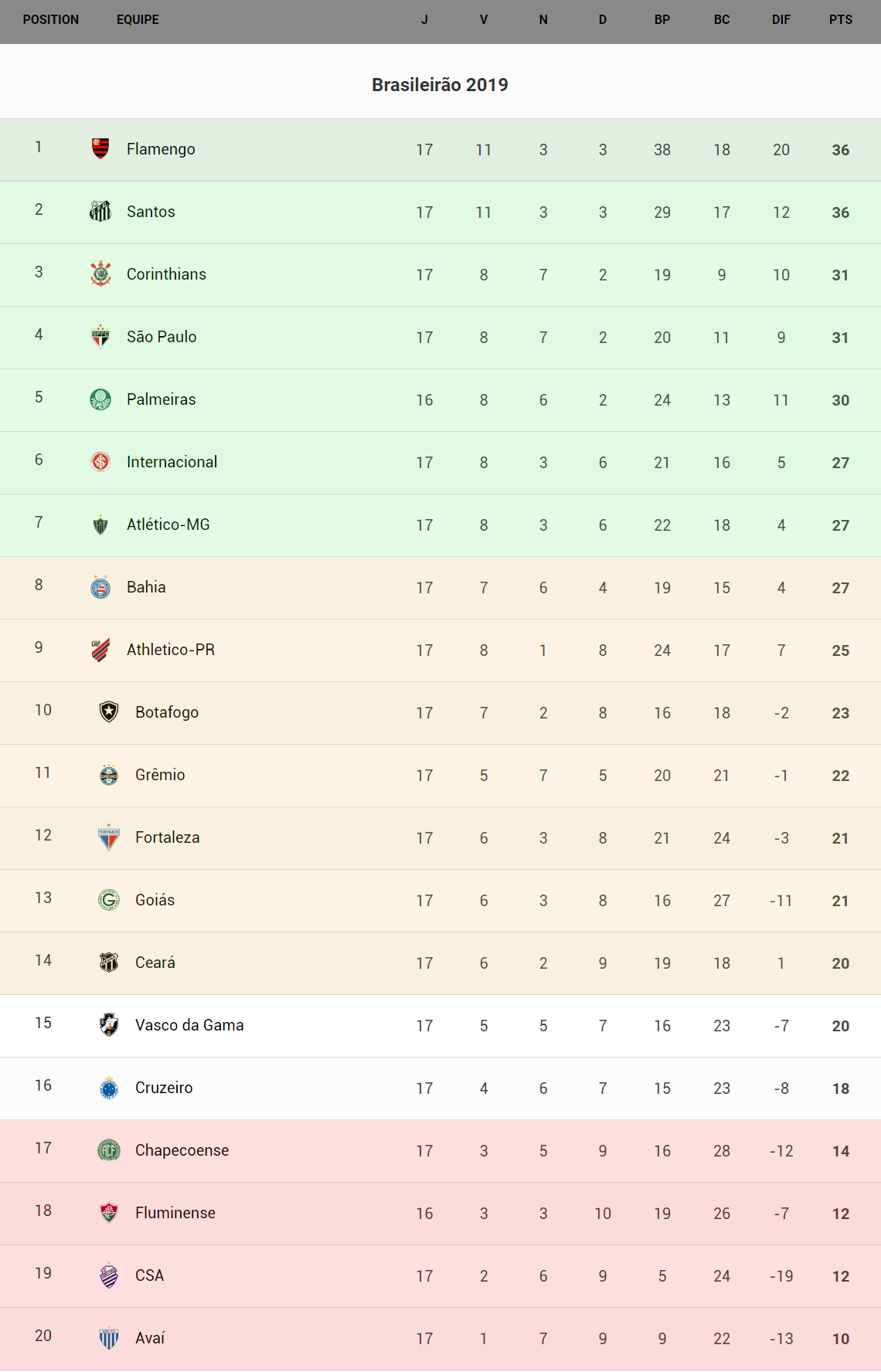The image size is (881, 1372).
Task: Click the Grêmio team name
Action: 160,775
